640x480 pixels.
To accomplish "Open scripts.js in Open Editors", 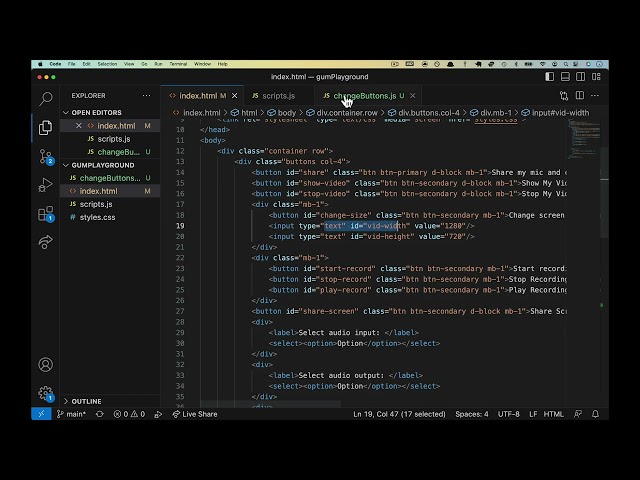I will click(x=110, y=139).
